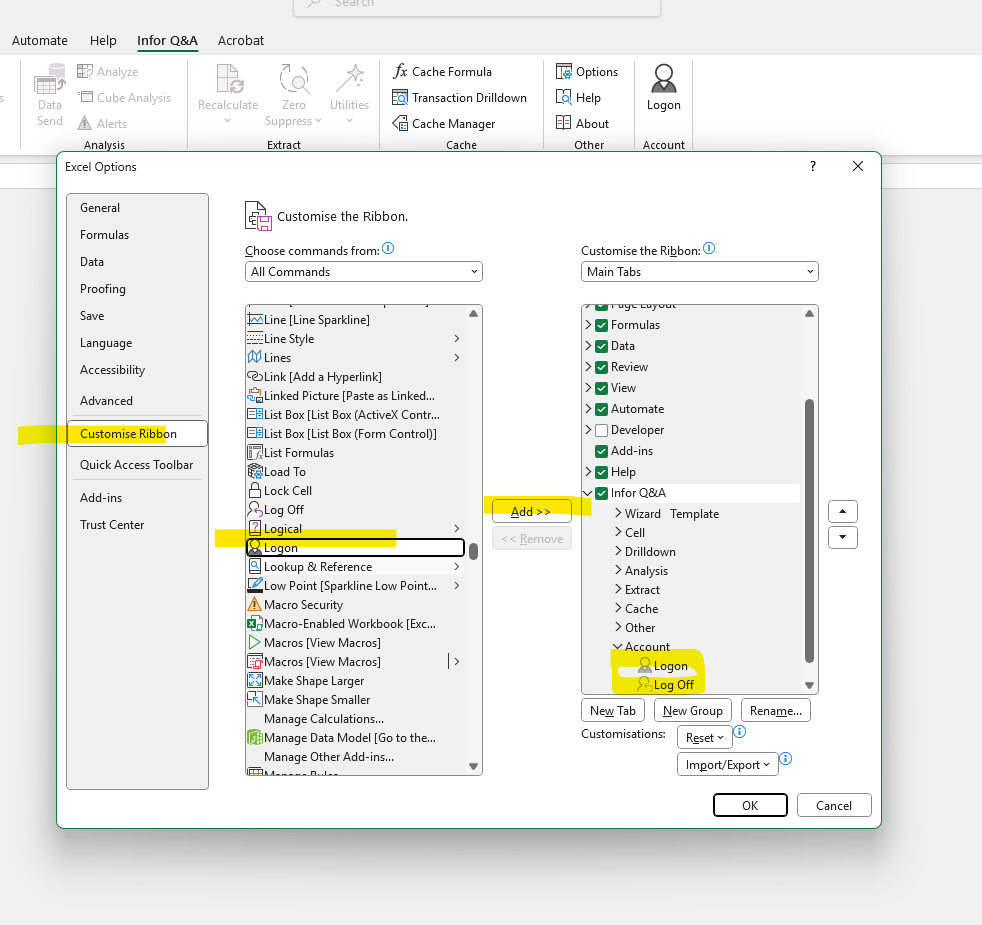Click the Data Send ribbon icon
982x925 pixels.
click(x=50, y=79)
